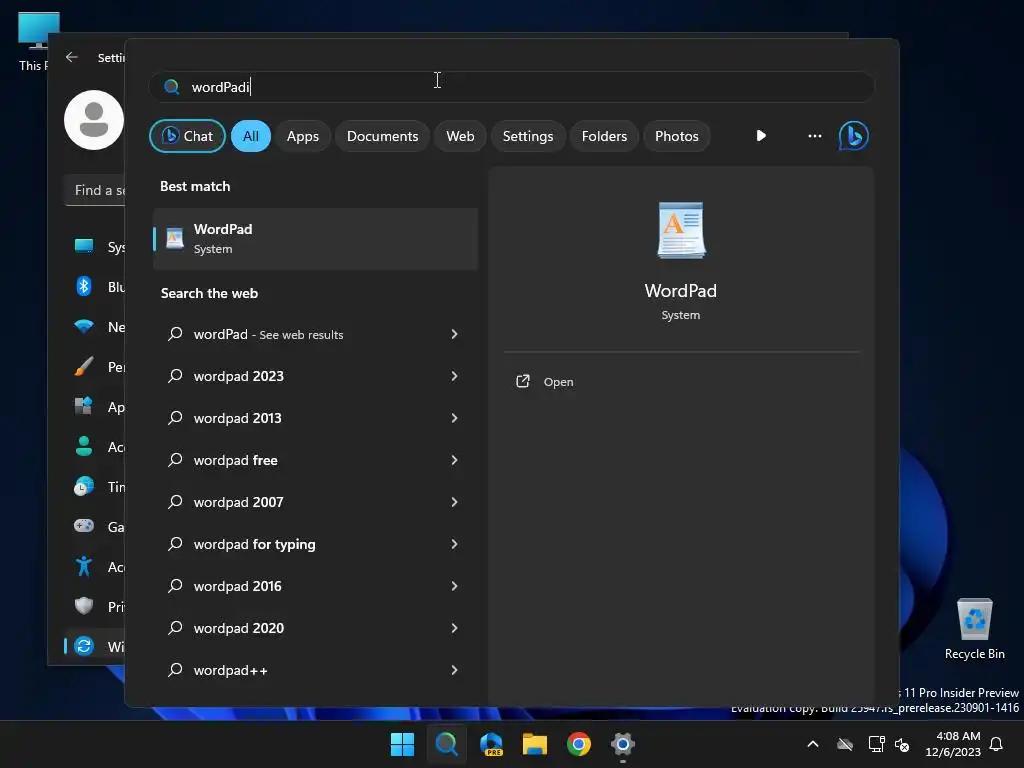The height and width of the screenshot is (768, 1024).
Task: Open Gaming controller icon in Settings sidebar
Action: 84,526
